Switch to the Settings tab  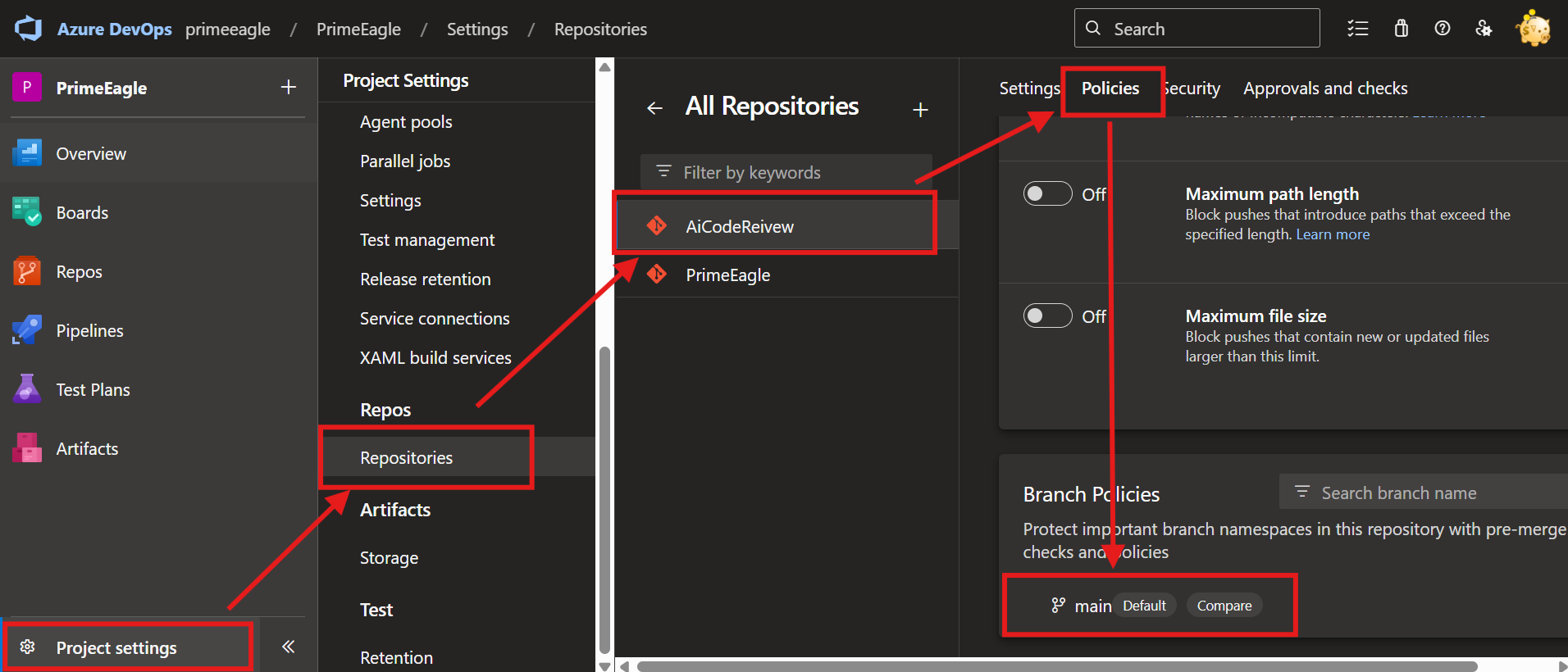1029,88
